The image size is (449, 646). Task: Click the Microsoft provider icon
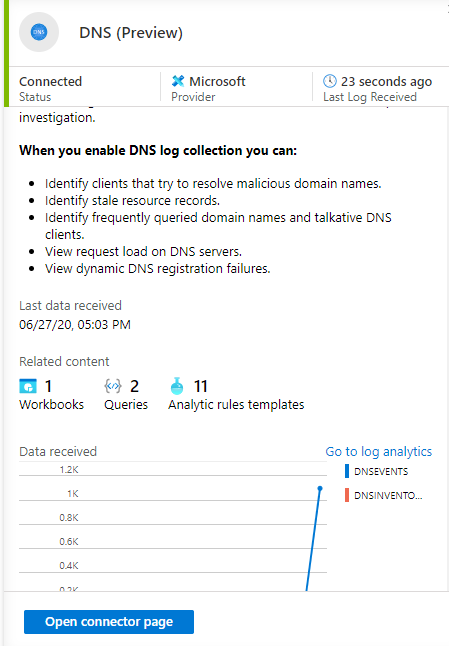[x=178, y=81]
